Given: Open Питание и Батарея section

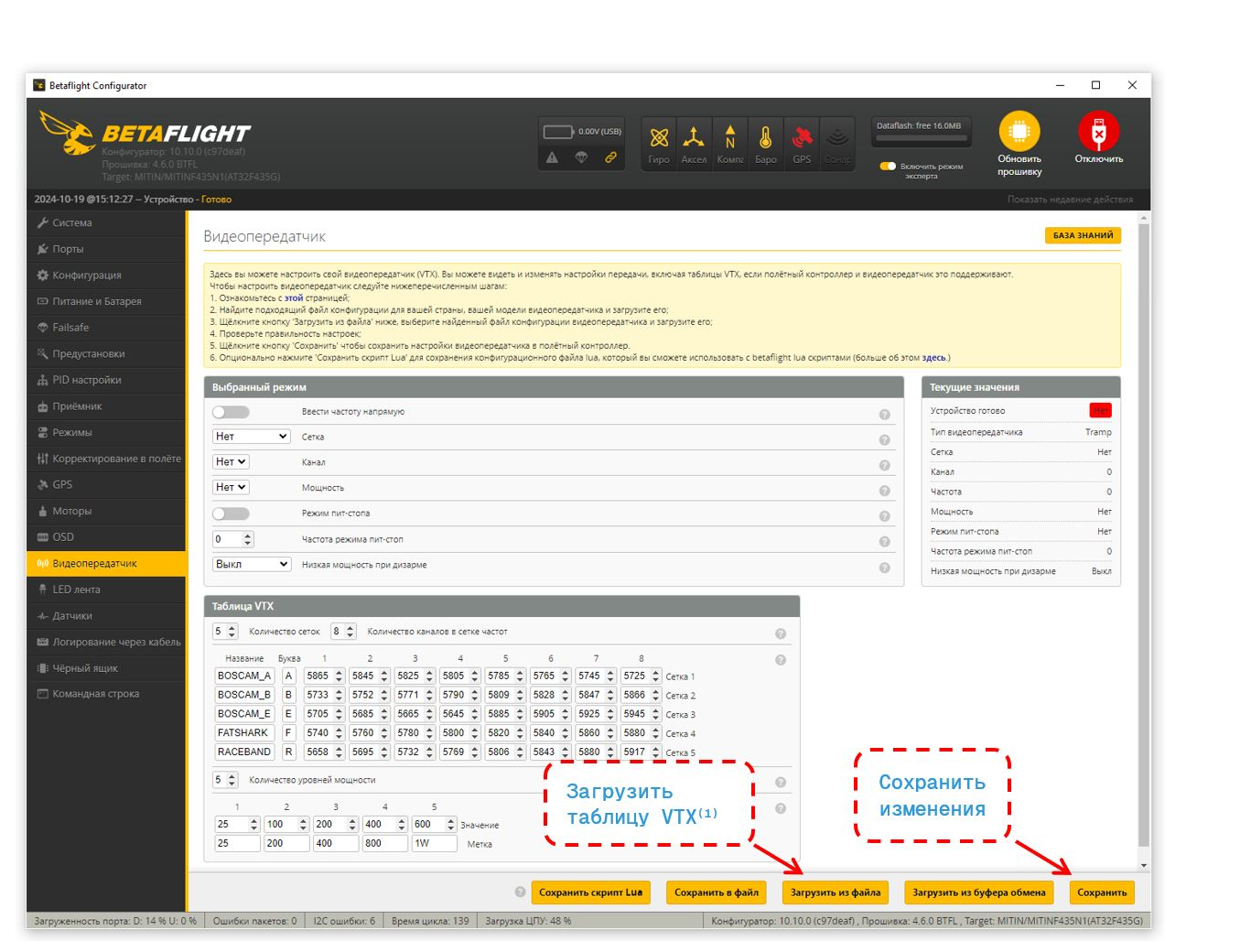Looking at the screenshot, I should (106, 301).
